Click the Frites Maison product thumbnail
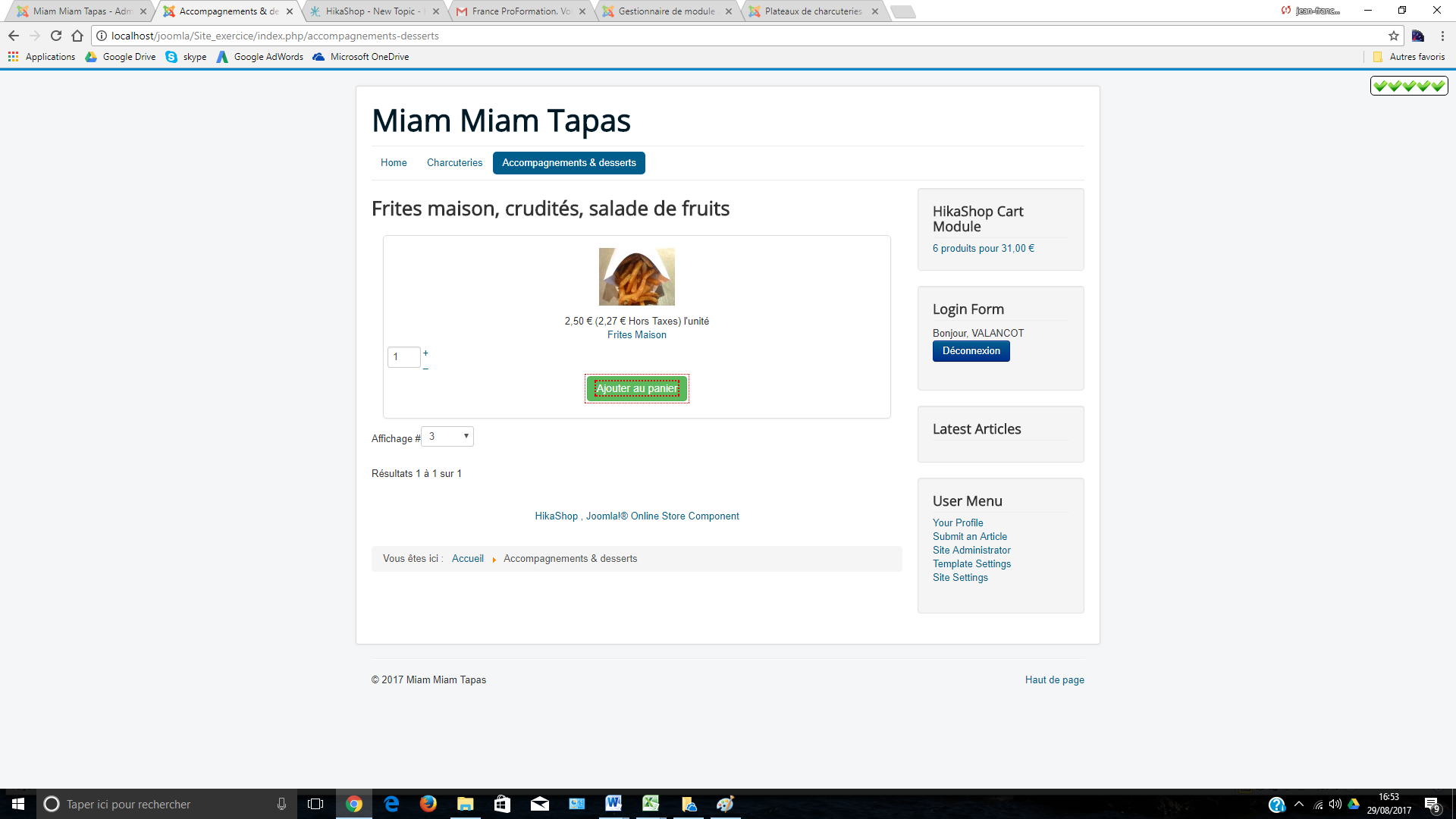 (x=637, y=277)
